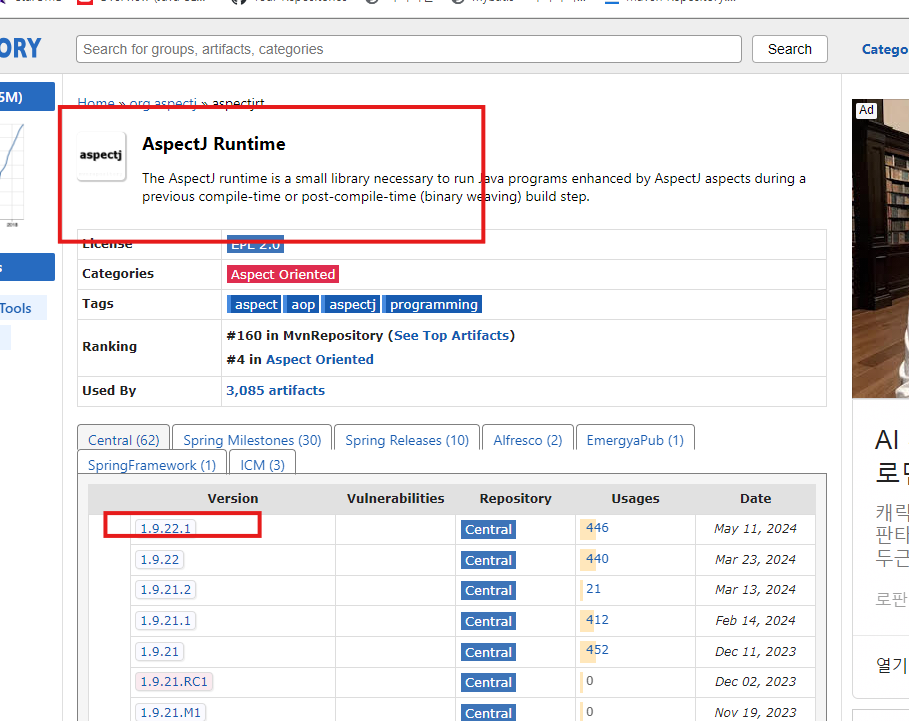Open usages count 440
Image resolution: width=909 pixels, height=721 pixels.
597,559
